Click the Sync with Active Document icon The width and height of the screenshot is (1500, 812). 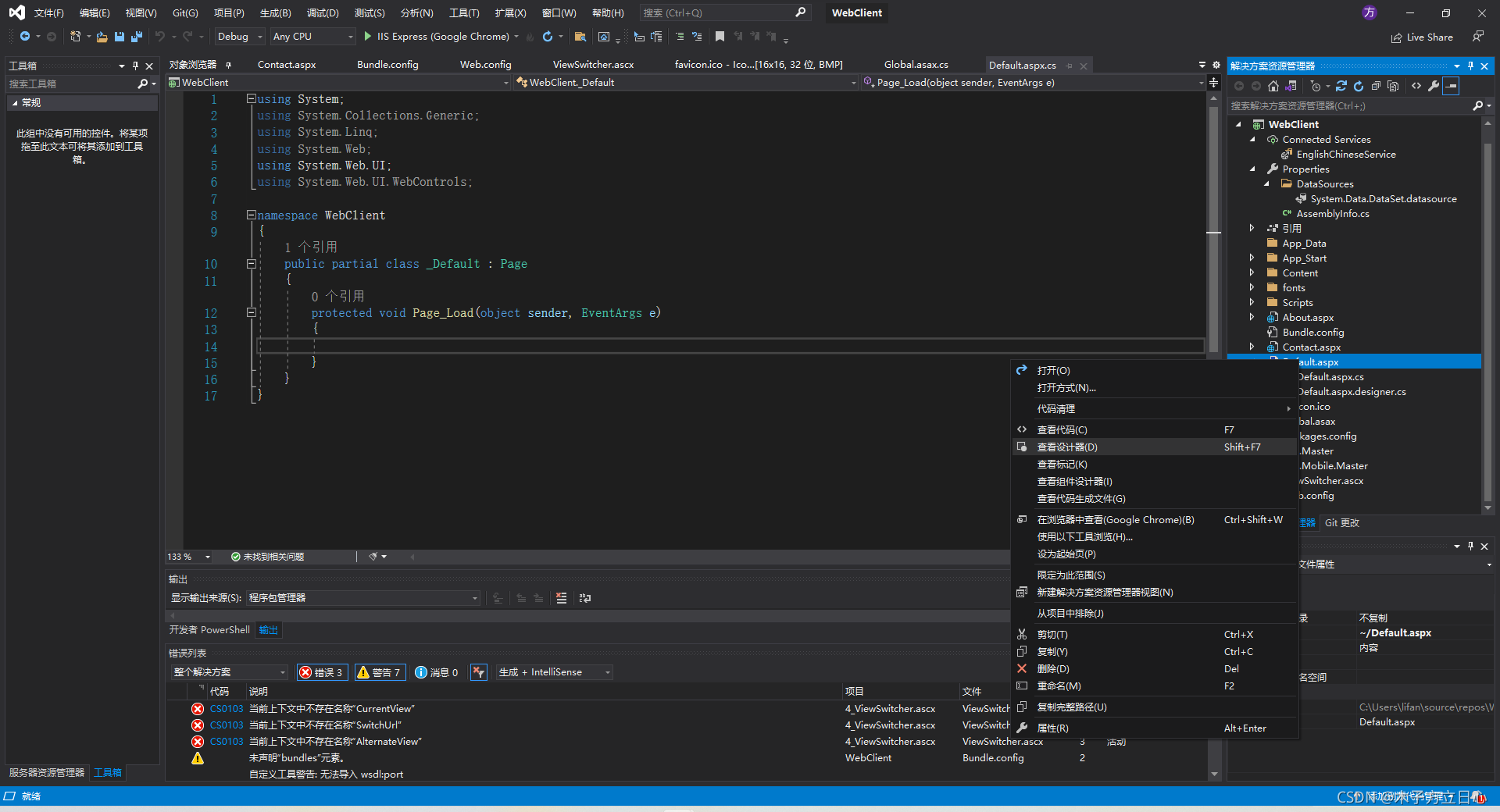tap(1341, 86)
